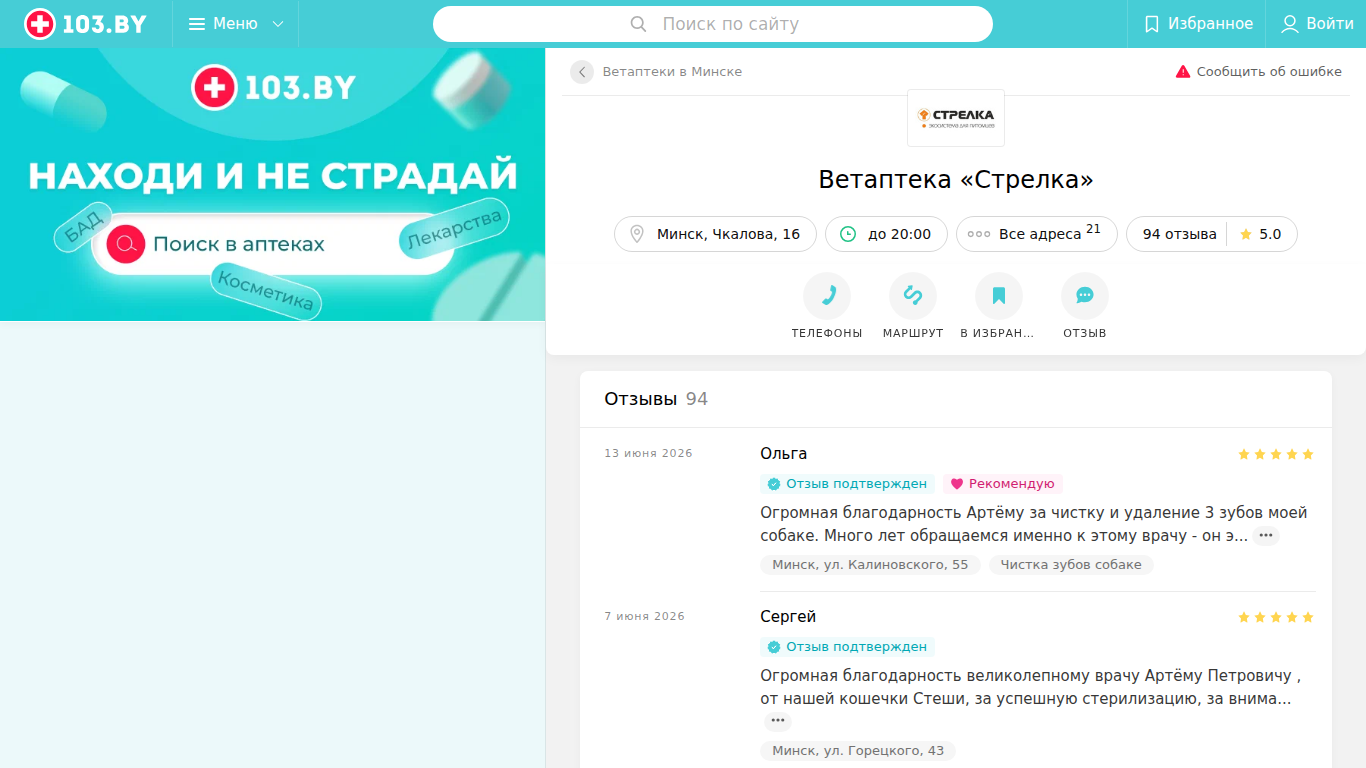Click the Минск, ул. Калиновского, 55 tag
This screenshot has width=1366, height=768.
pyautogui.click(x=870, y=565)
